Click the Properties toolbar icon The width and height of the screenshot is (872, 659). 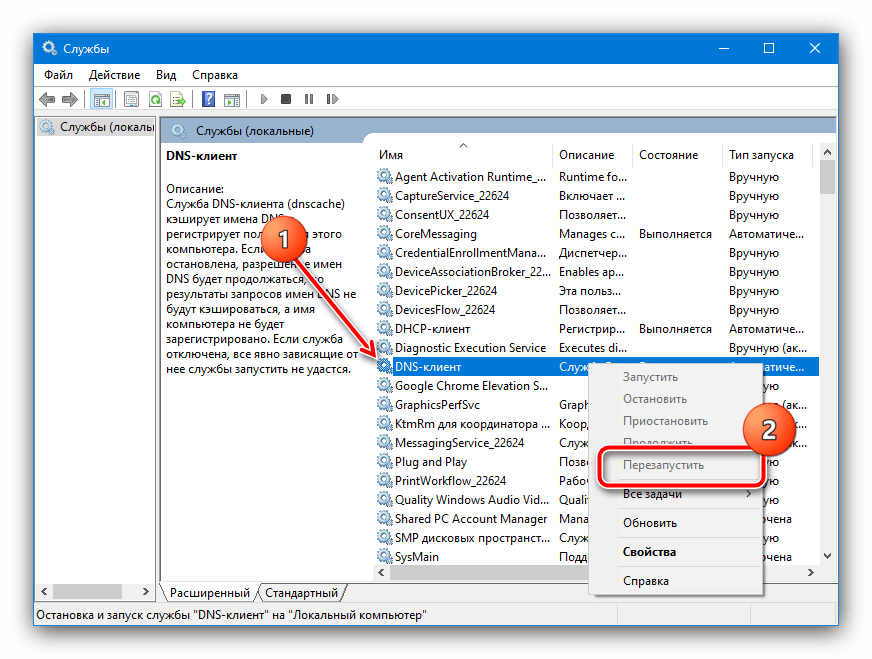(131, 100)
